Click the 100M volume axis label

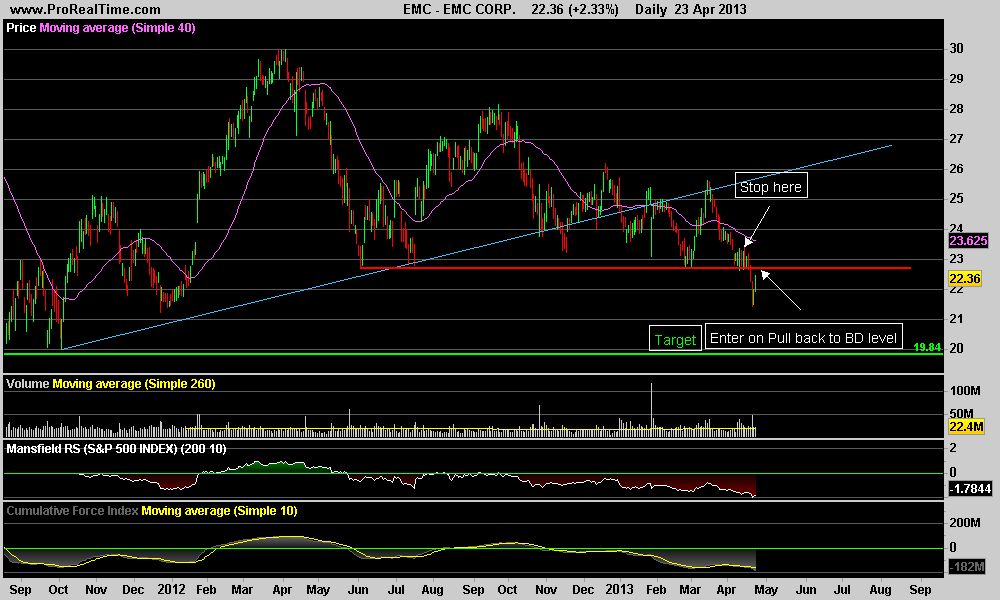click(965, 391)
